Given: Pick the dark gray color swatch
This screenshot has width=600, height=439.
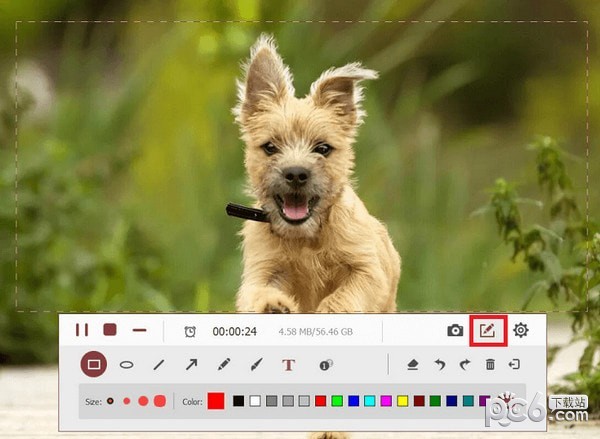Looking at the screenshot, I should coord(271,401).
